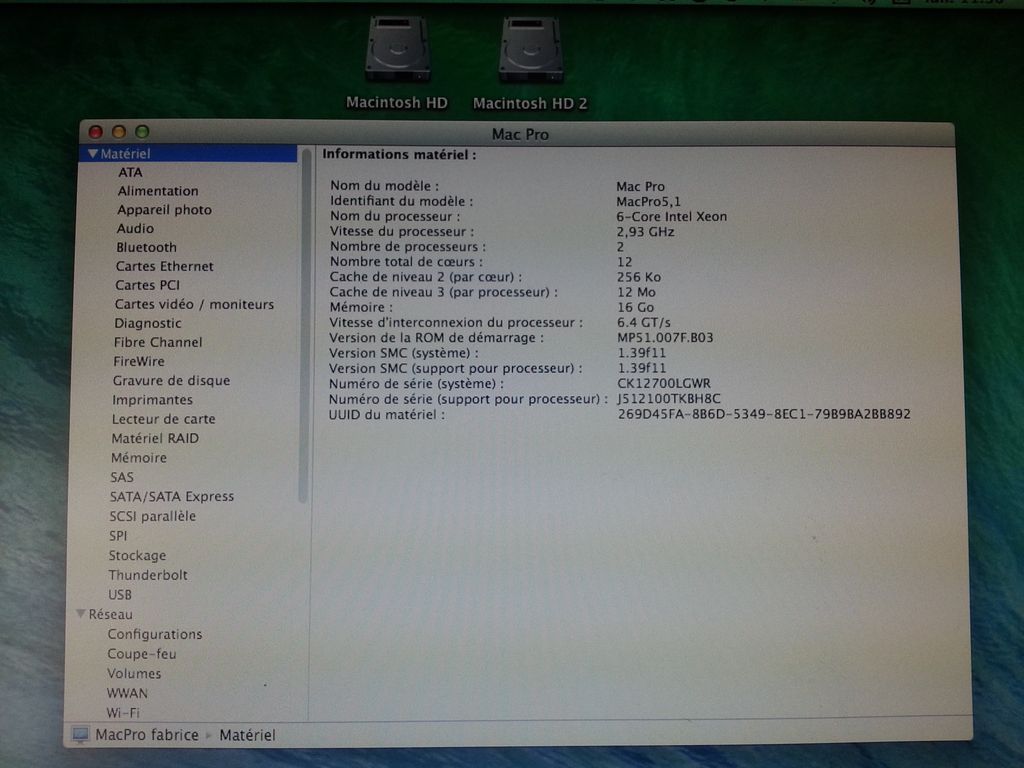Screen dimensions: 1024x768
Task: Select SAS in the sidebar
Action: click(x=121, y=477)
